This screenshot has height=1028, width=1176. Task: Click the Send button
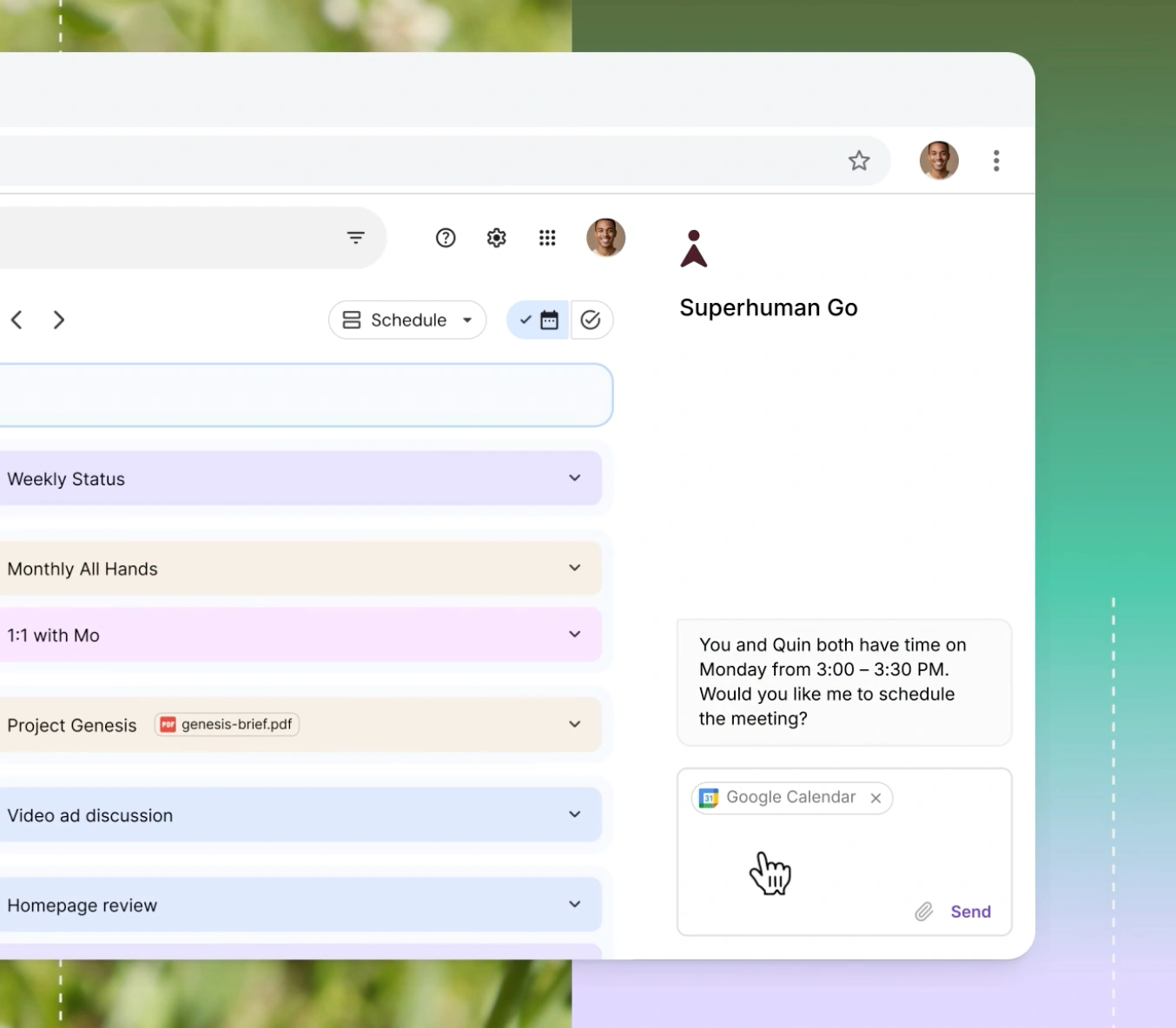[x=970, y=912]
